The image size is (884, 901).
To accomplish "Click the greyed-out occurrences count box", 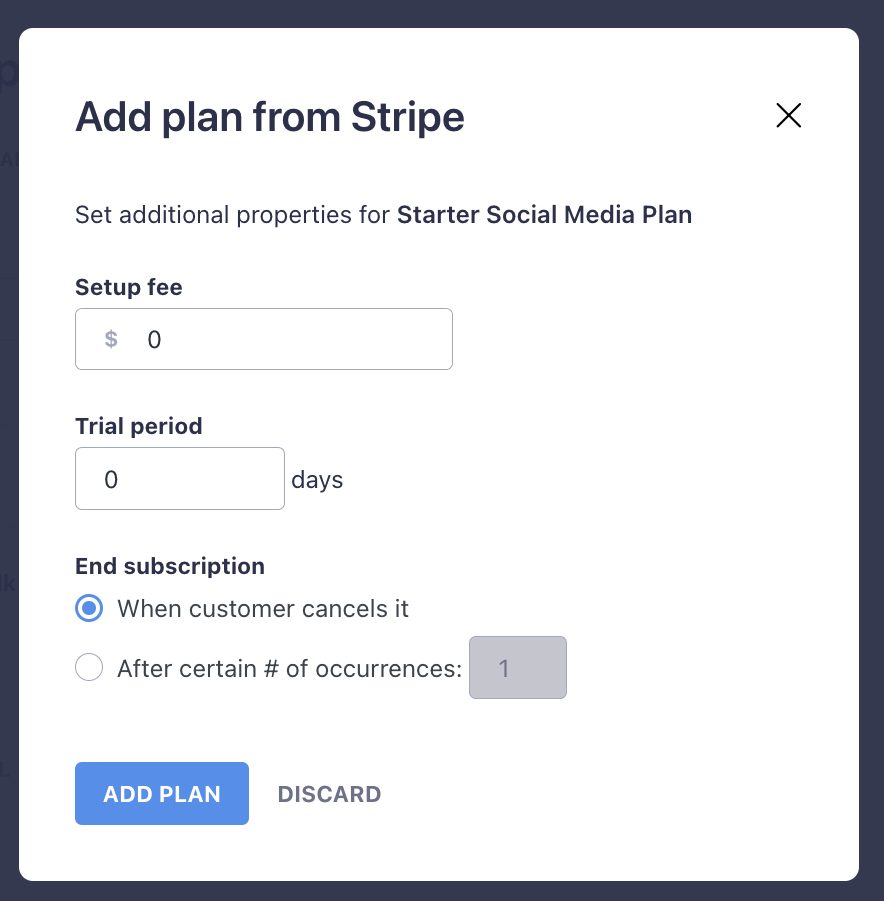I will pyautogui.click(x=517, y=668).
